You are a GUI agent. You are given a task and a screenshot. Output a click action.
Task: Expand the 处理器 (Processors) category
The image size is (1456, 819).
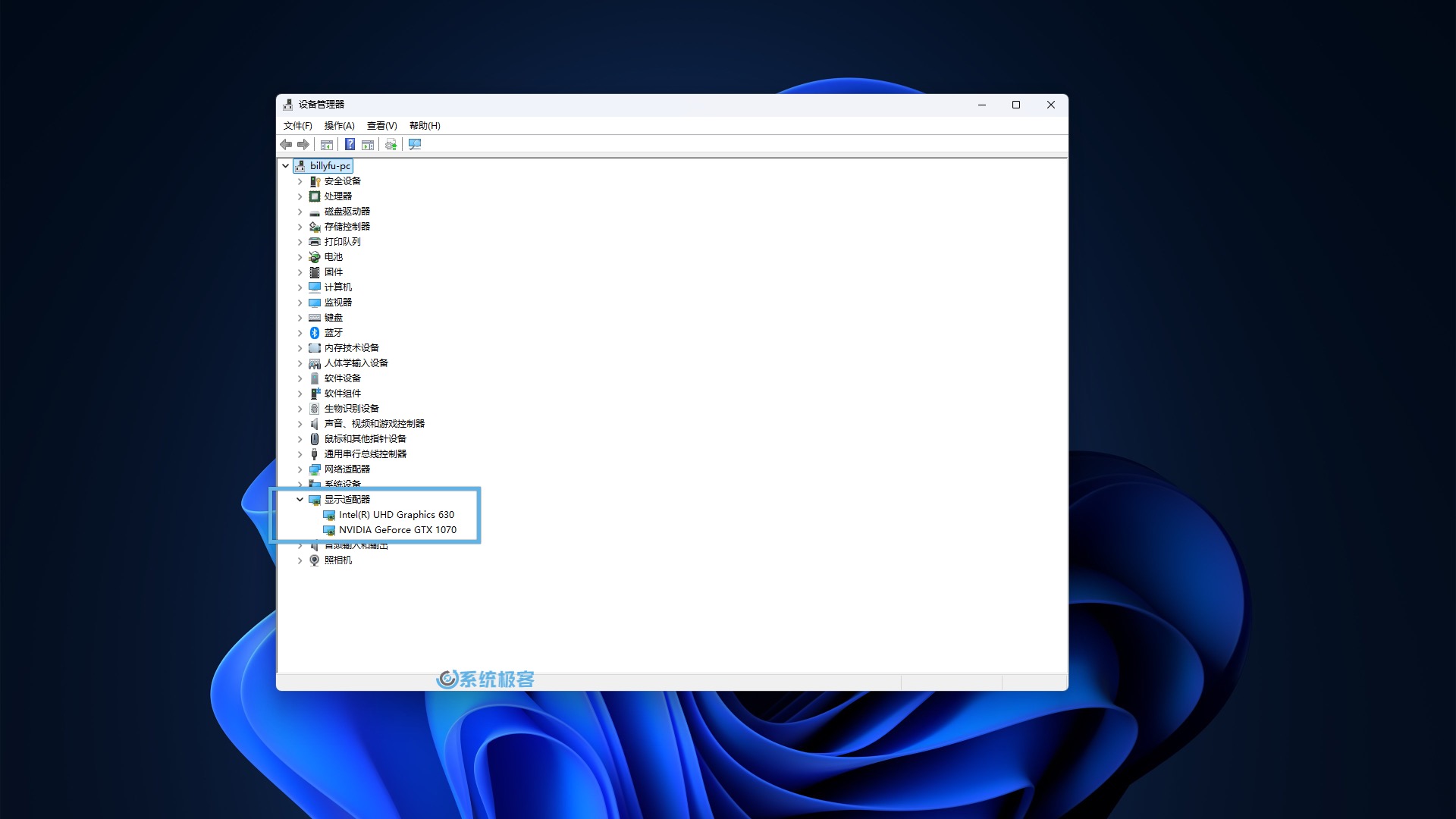click(x=300, y=196)
